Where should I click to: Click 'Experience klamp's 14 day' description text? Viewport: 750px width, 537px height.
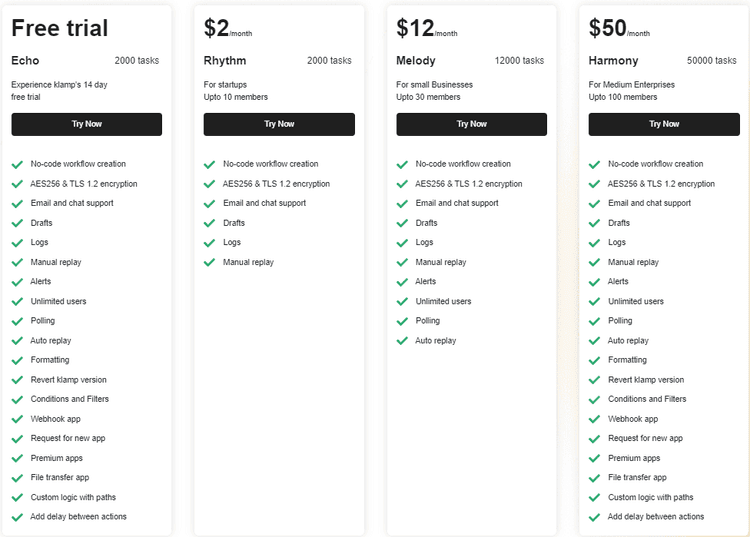[59, 85]
